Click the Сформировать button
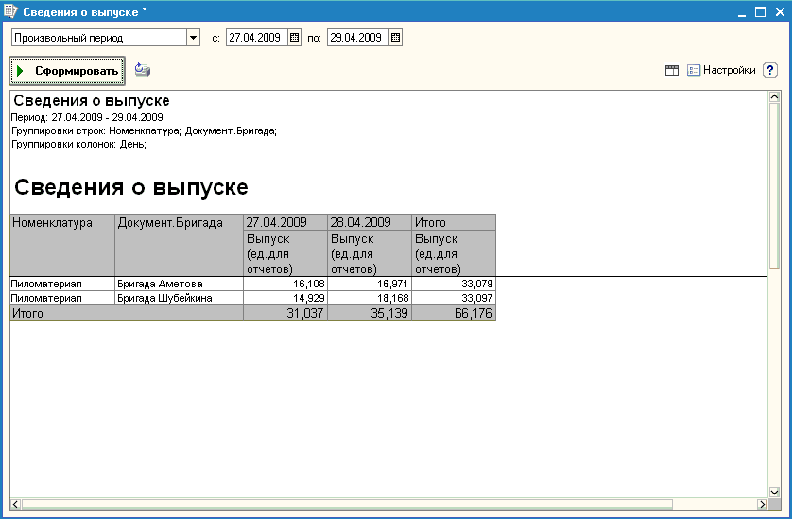The image size is (792, 519). pyautogui.click(x=67, y=71)
